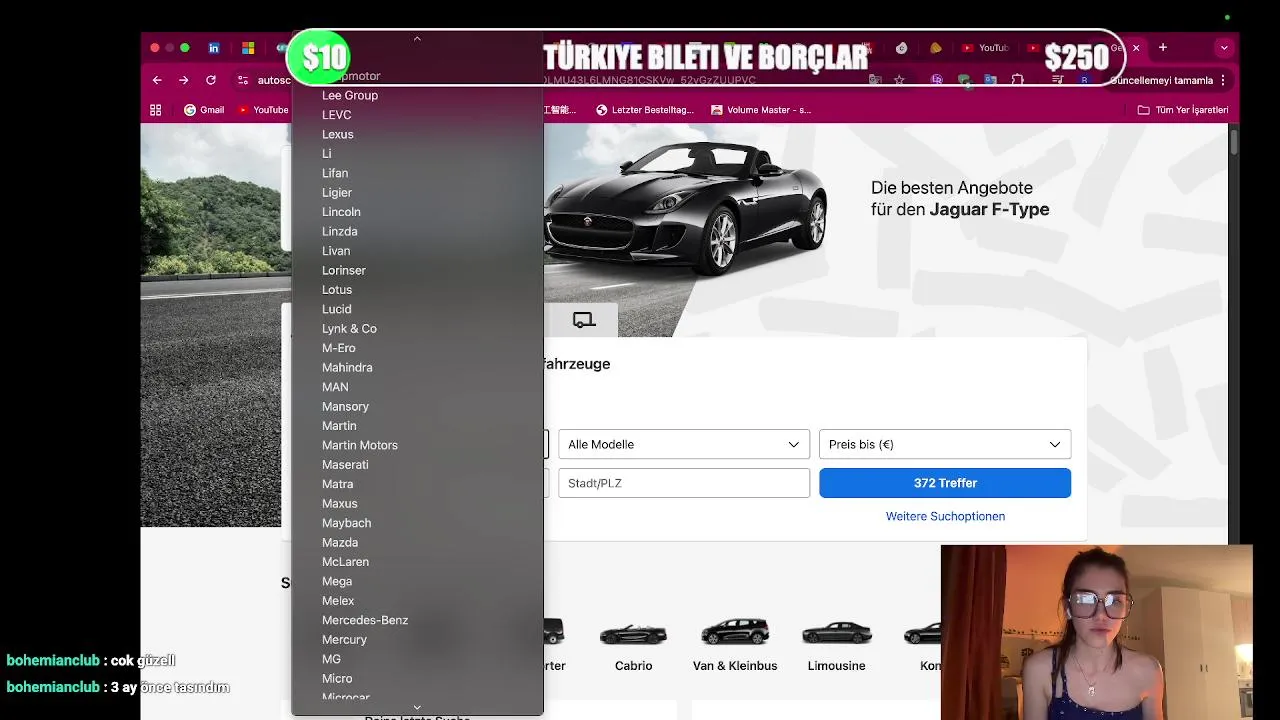Open the Alle Modelle dropdown
The image size is (1280, 720).
pos(684,444)
